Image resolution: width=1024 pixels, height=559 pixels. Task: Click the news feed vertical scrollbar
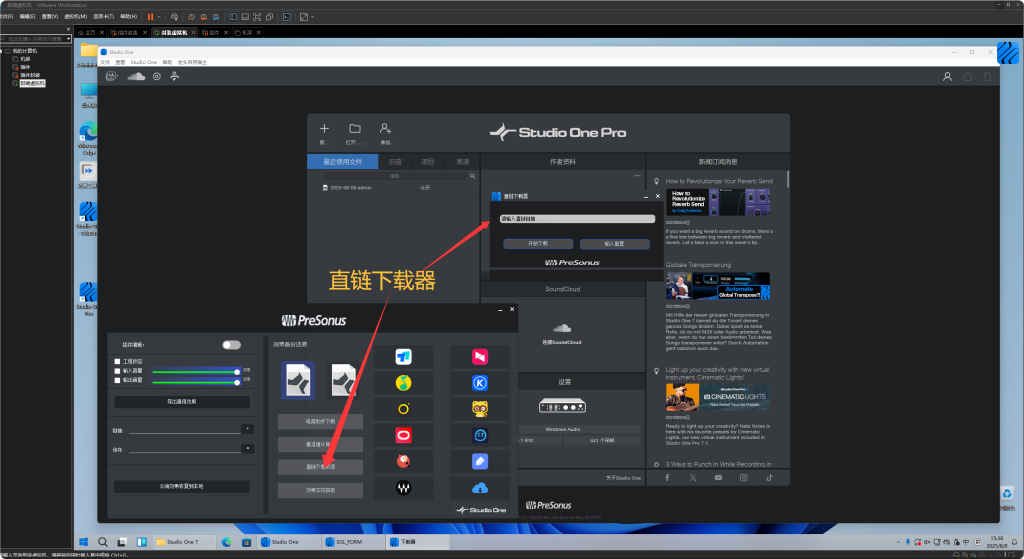coord(788,180)
